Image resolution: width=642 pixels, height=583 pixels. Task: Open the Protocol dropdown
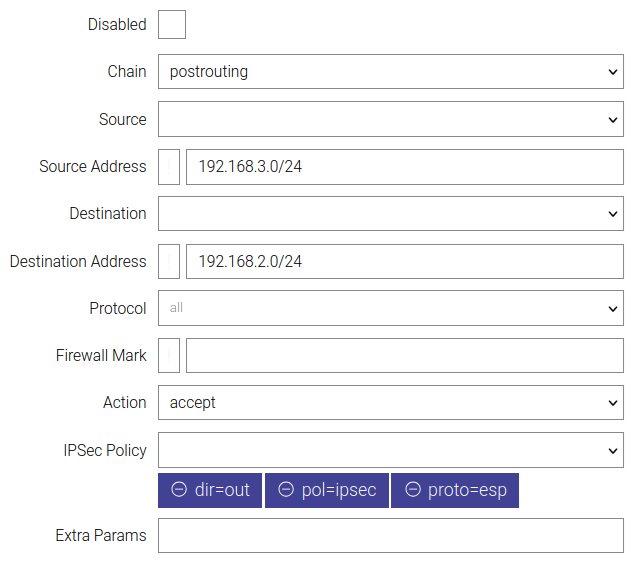(390, 309)
